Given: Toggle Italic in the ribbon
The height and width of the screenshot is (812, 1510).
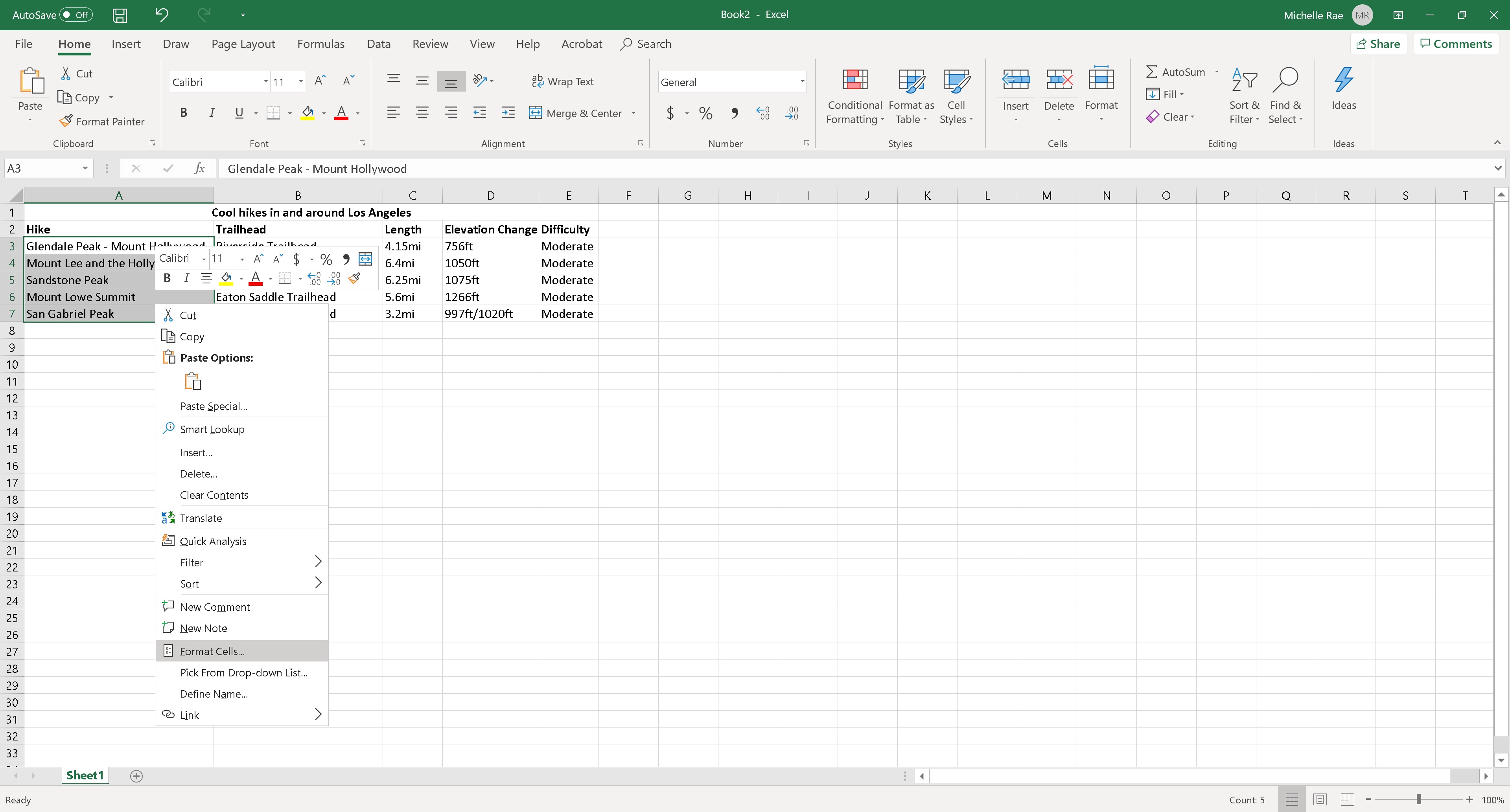Looking at the screenshot, I should pos(212,112).
